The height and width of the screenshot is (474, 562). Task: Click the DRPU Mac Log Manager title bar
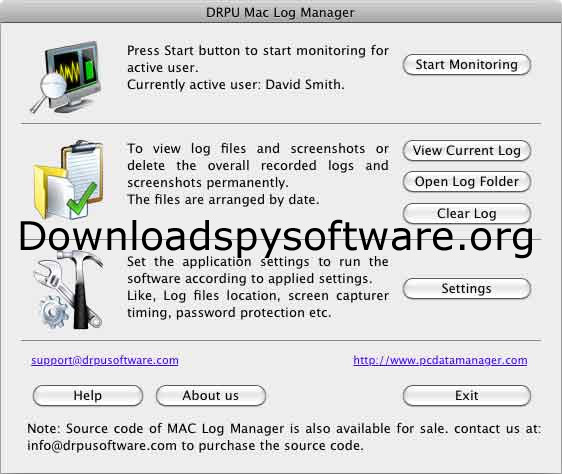(280, 12)
